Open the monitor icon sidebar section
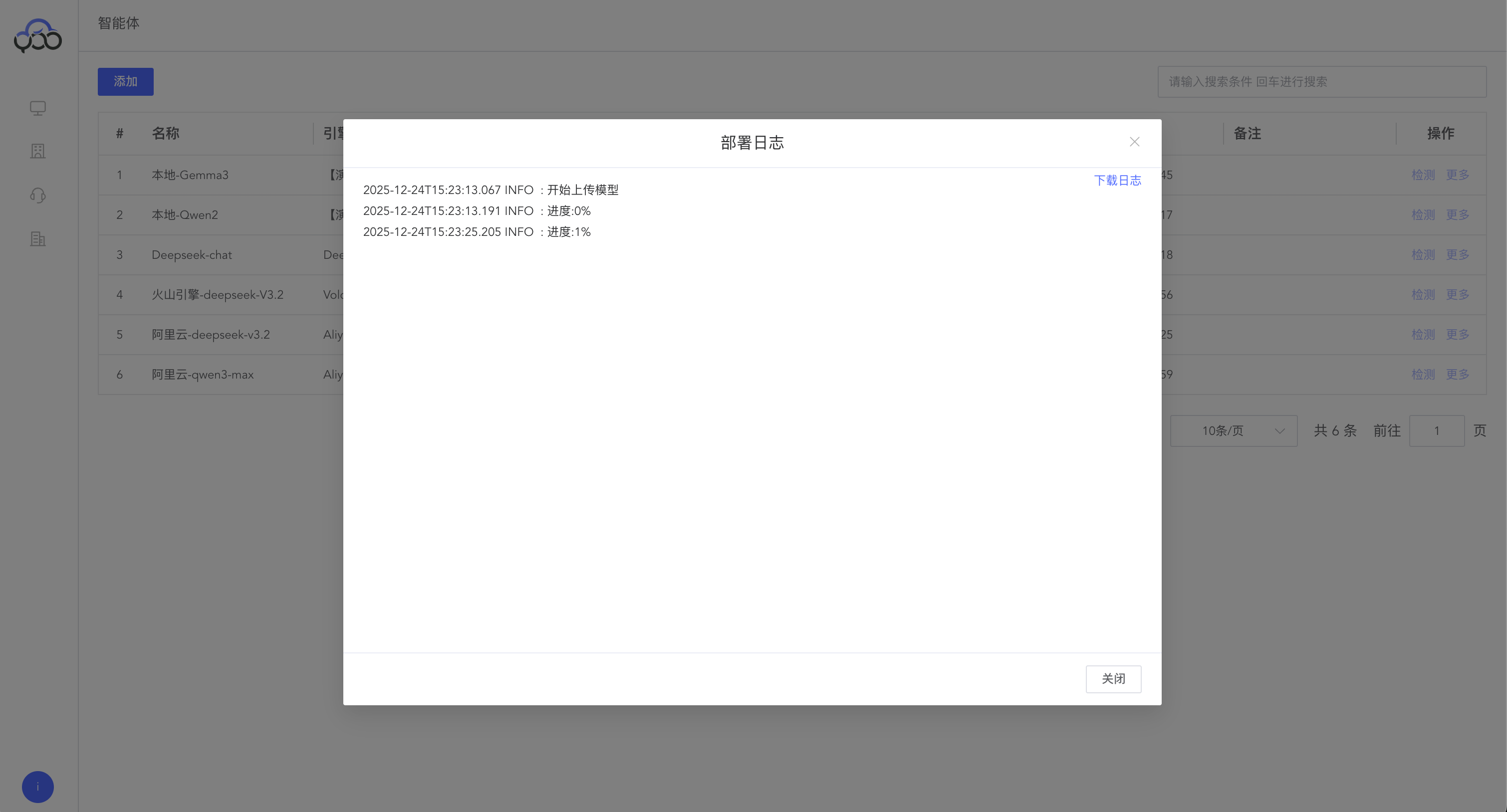This screenshot has height=812, width=1507. (x=37, y=108)
